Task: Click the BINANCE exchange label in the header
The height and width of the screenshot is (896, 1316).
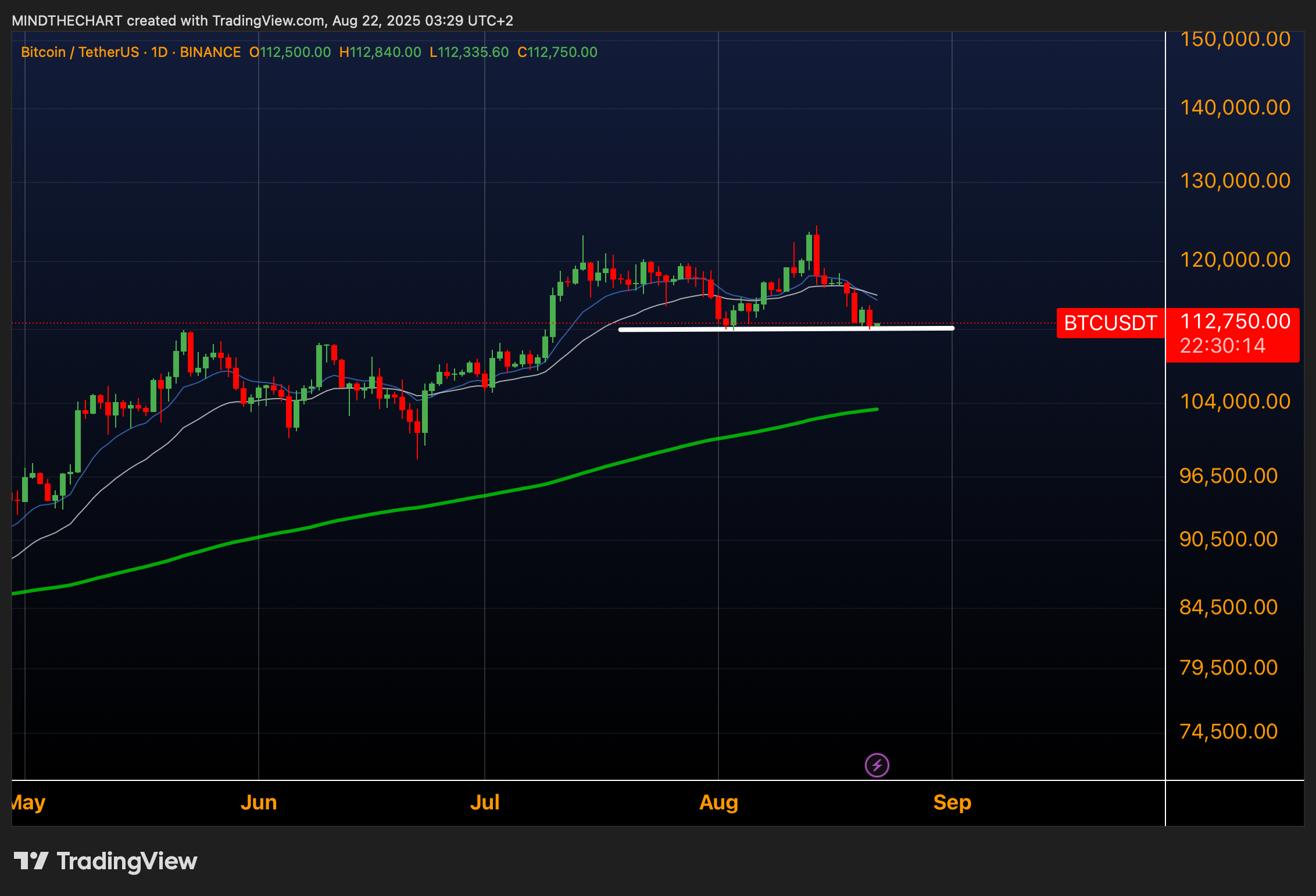Action: coord(210,52)
